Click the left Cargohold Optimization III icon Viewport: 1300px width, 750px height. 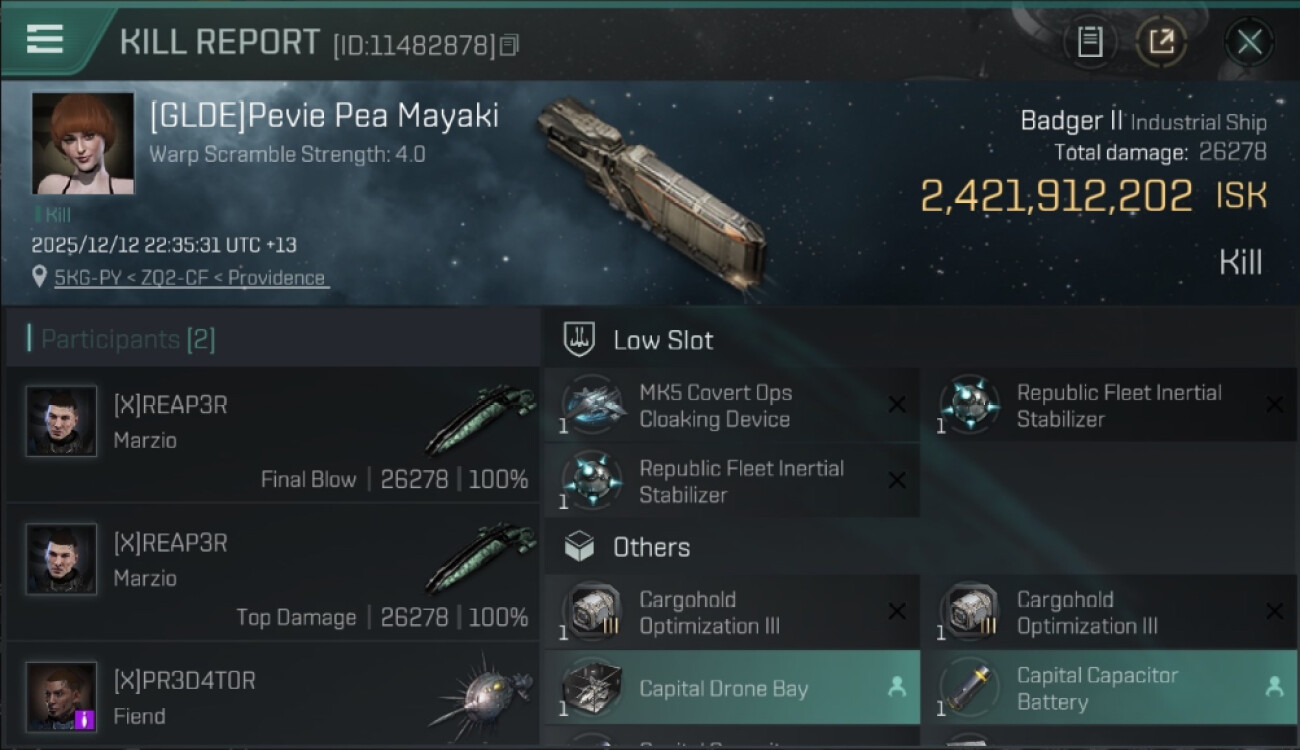[x=593, y=612]
